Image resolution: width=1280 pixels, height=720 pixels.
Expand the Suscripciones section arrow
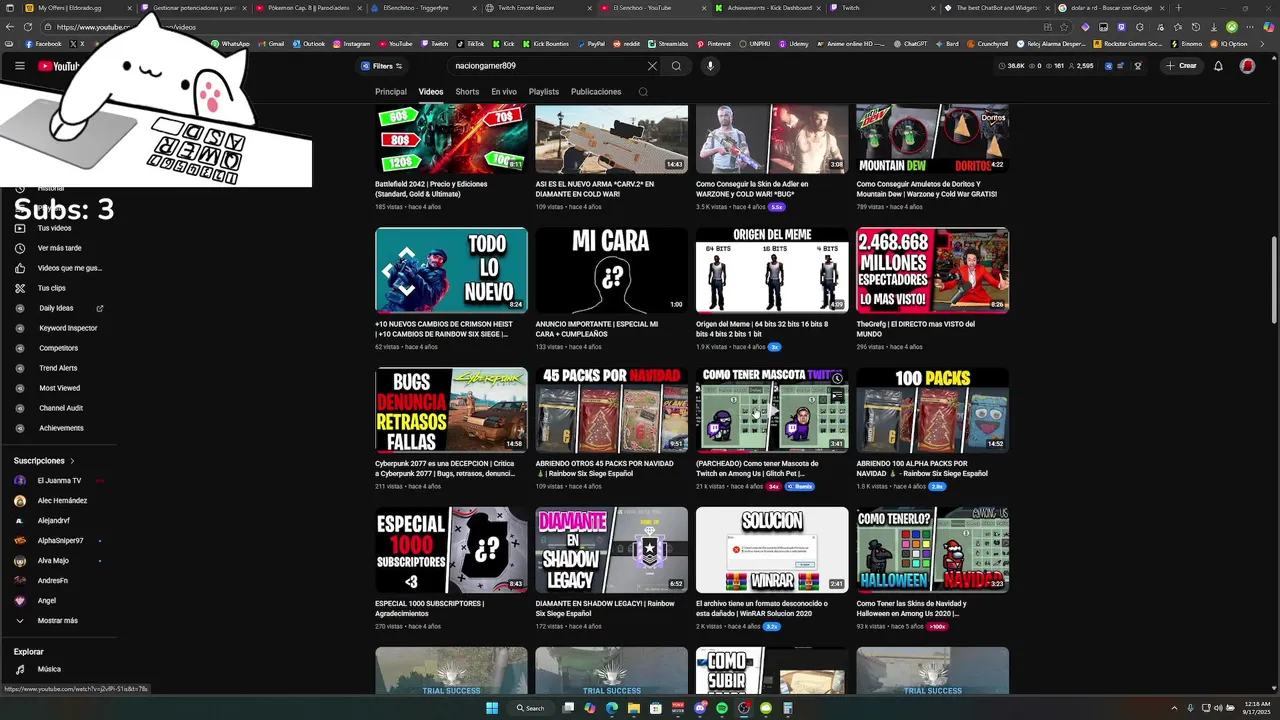[x=72, y=461]
